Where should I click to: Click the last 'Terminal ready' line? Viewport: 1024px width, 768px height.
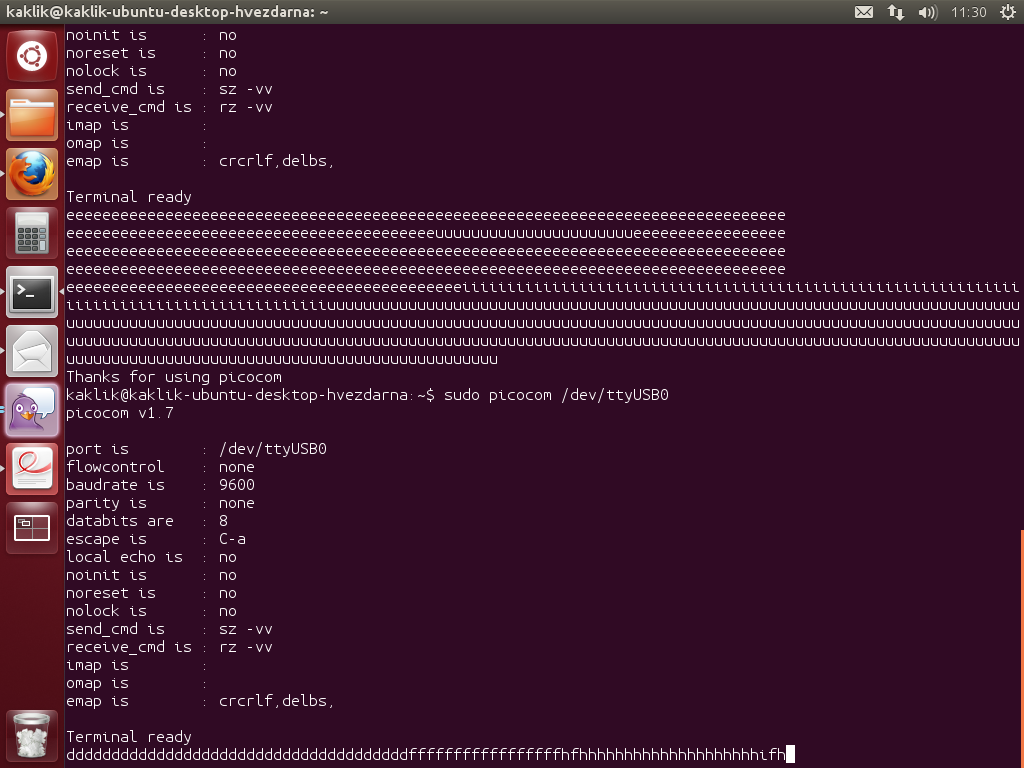pos(128,737)
